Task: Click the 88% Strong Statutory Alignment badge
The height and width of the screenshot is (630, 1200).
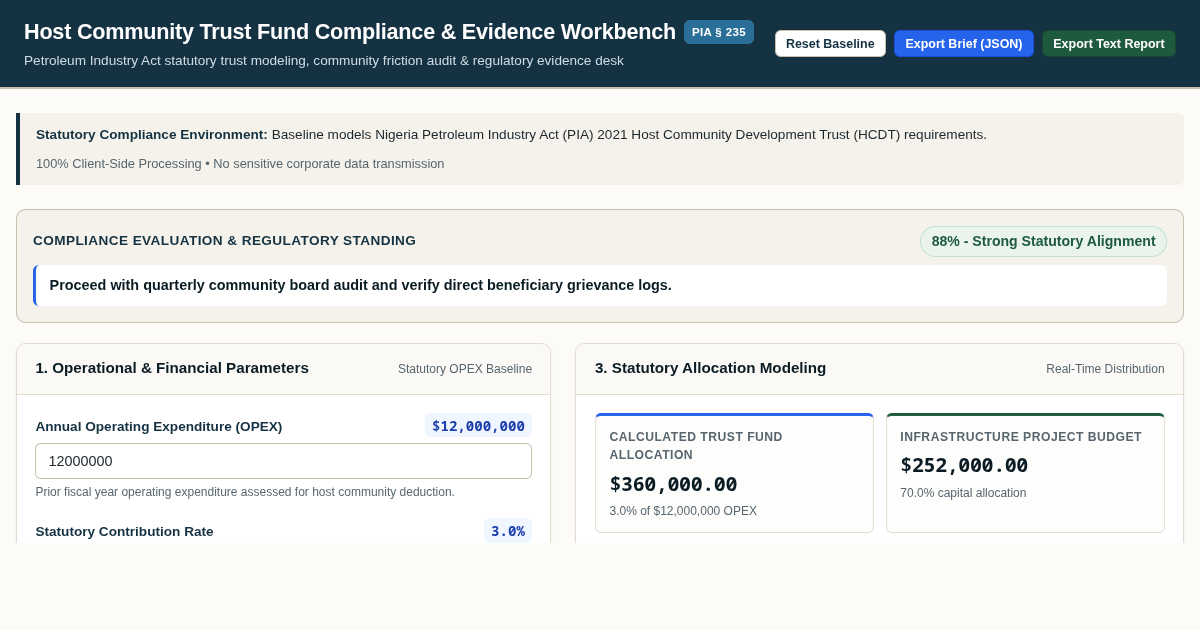Action: [x=1043, y=241]
